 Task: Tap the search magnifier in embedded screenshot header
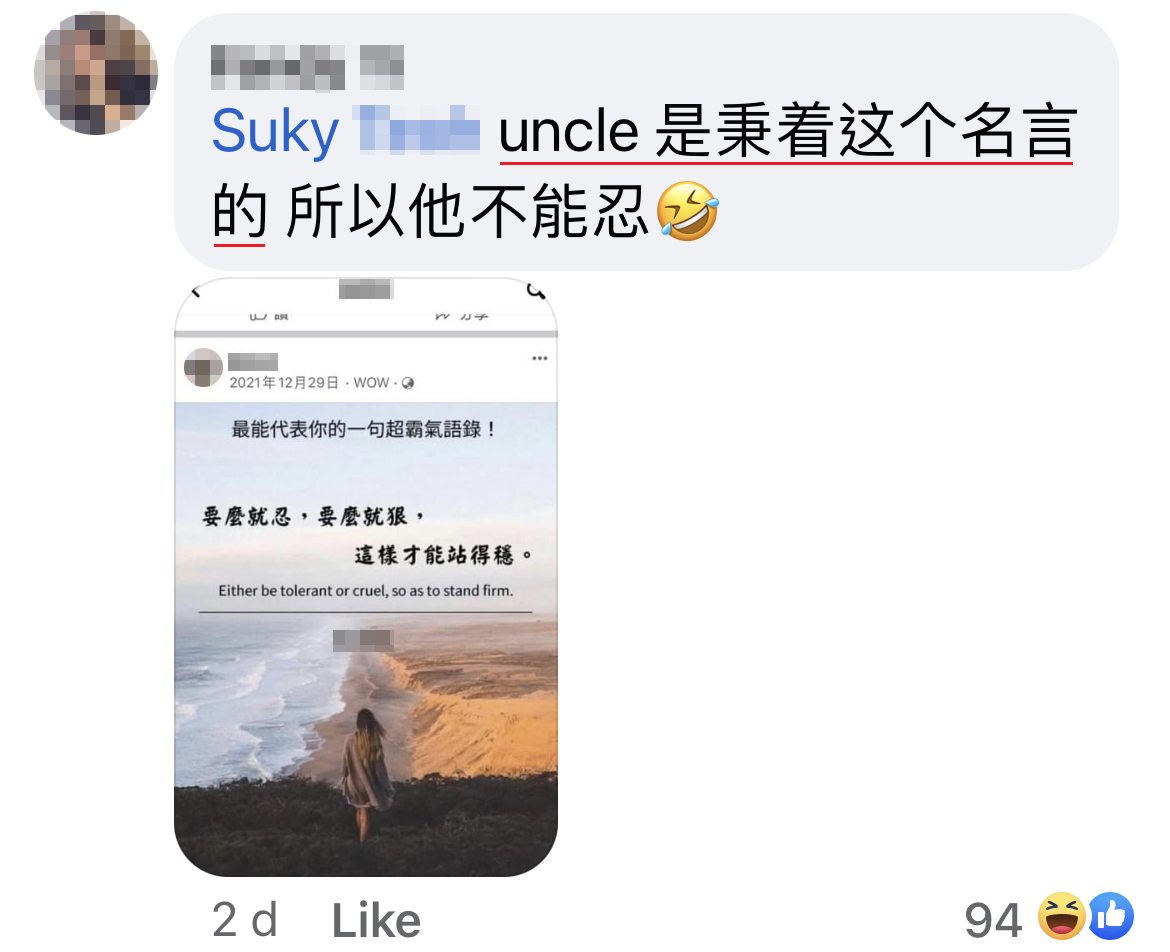click(x=535, y=290)
